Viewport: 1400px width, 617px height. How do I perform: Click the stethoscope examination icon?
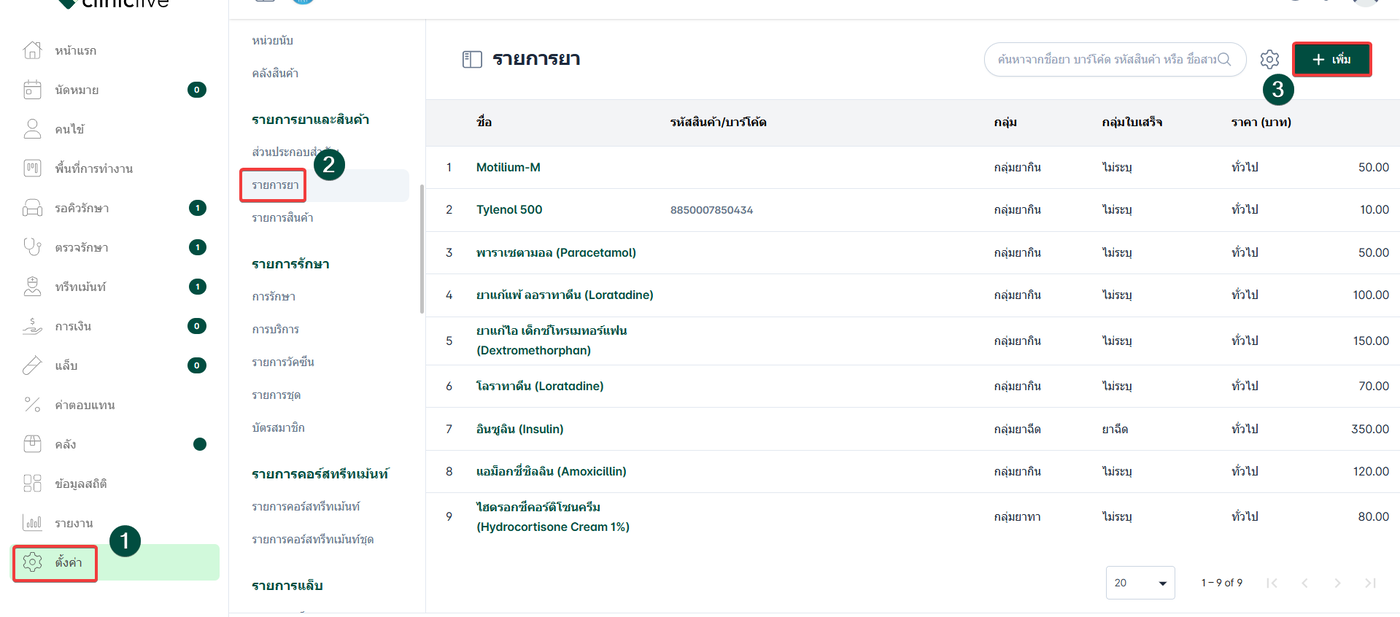pyautogui.click(x=32, y=247)
